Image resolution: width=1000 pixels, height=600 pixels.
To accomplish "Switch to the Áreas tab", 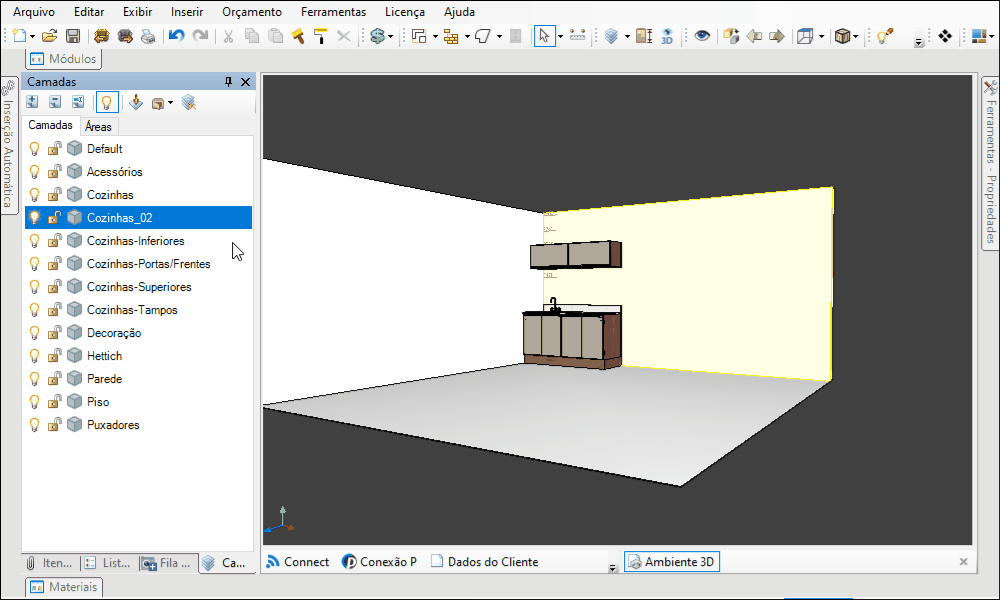I will [98, 126].
